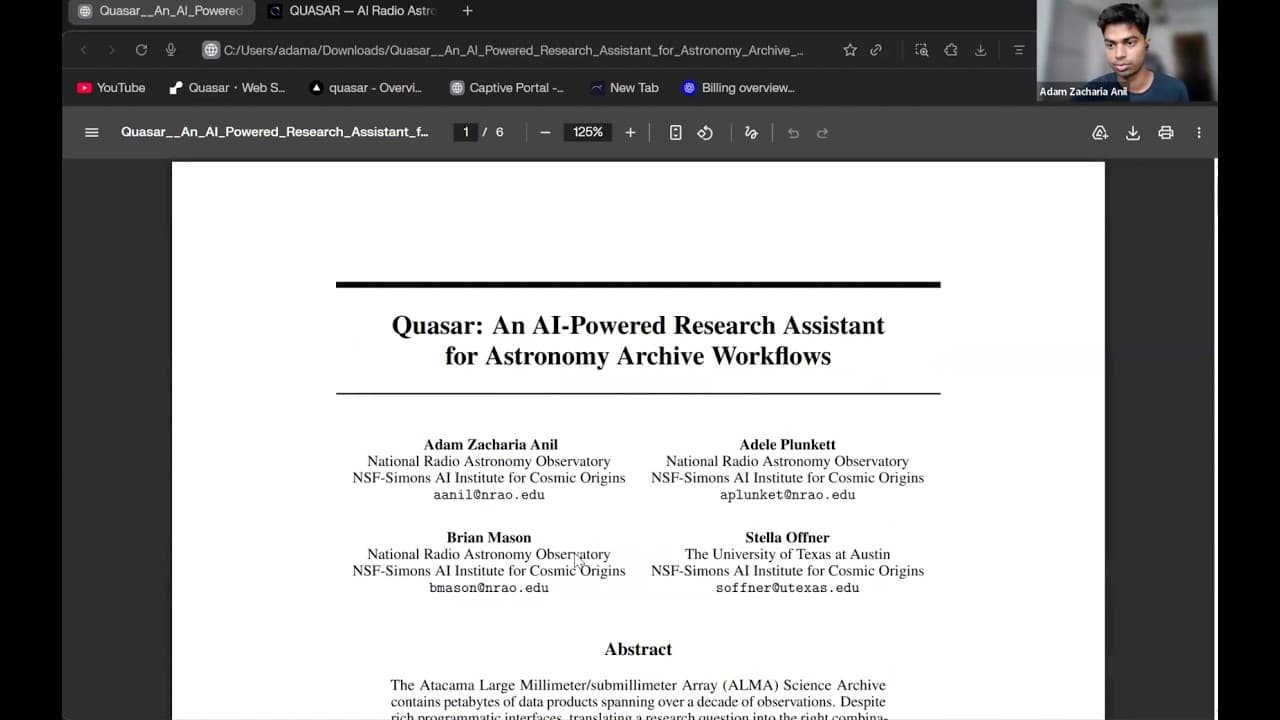The image size is (1280, 720).
Task: Click the paper title 'Quasar: An AI-Powered Research Assistant'
Action: pyautogui.click(x=638, y=326)
